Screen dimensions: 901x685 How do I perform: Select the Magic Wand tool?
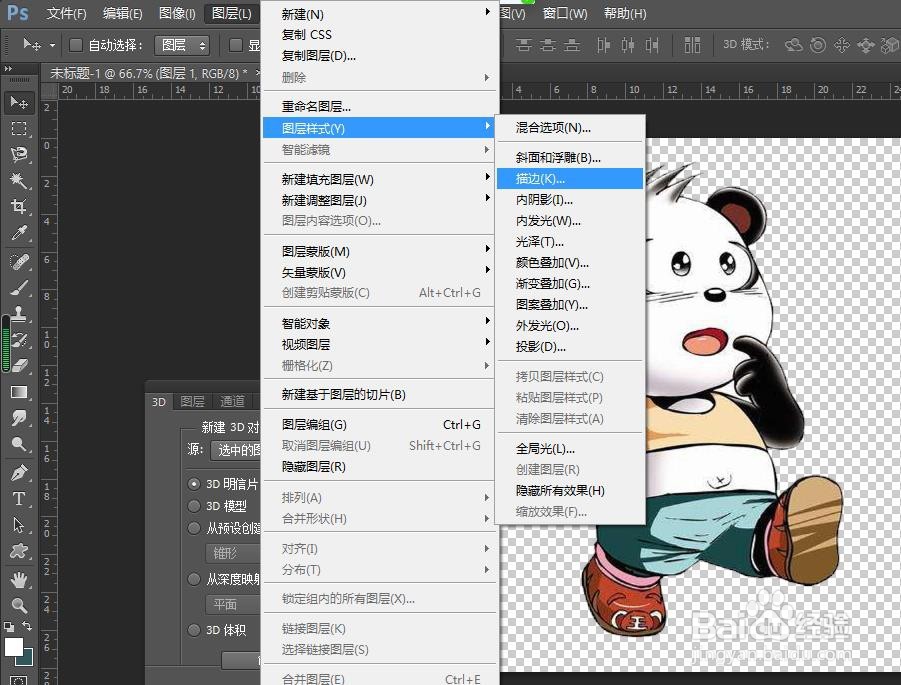[19, 180]
